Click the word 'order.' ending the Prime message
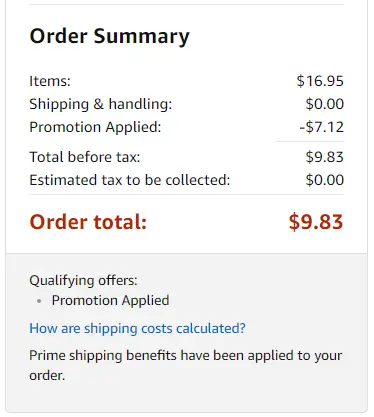This screenshot has width=374, height=417. pyautogui.click(x=47, y=376)
